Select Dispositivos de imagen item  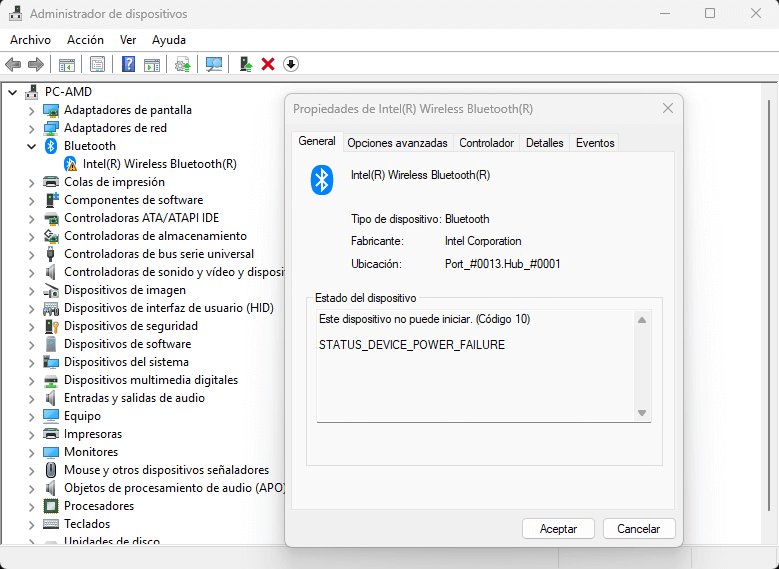pos(125,290)
